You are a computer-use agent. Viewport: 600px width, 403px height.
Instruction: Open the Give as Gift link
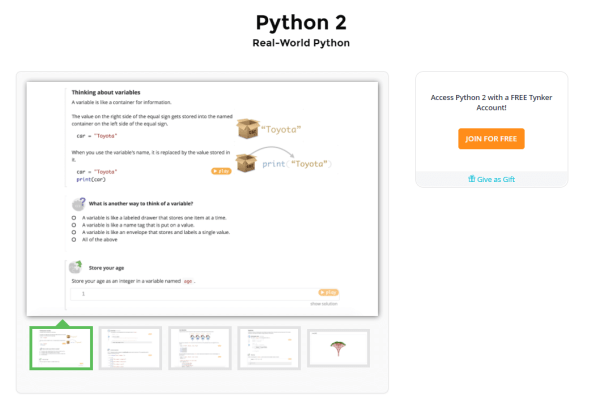(491, 179)
